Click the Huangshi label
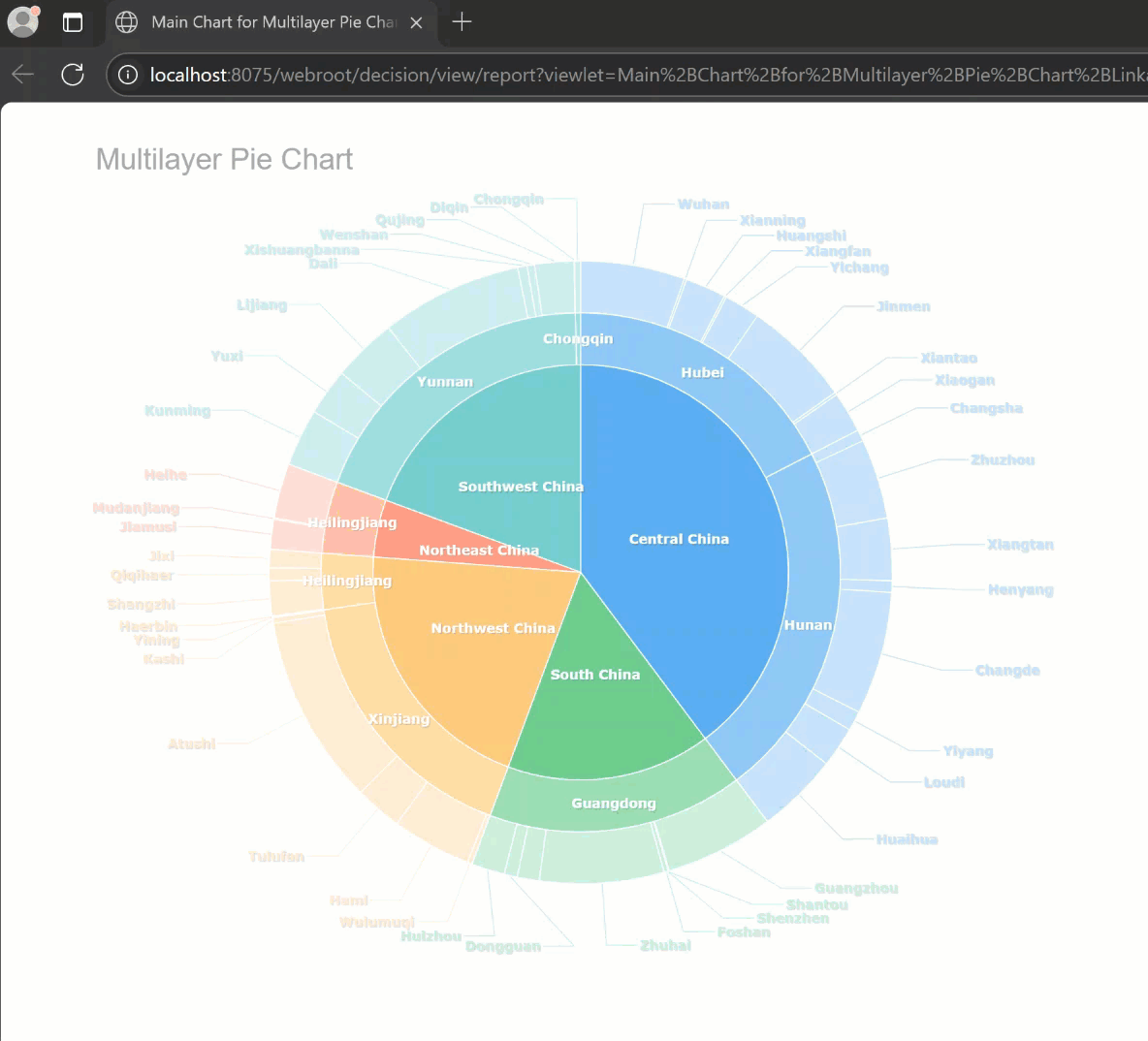Viewport: 1148px width, 1041px height. 812,236
